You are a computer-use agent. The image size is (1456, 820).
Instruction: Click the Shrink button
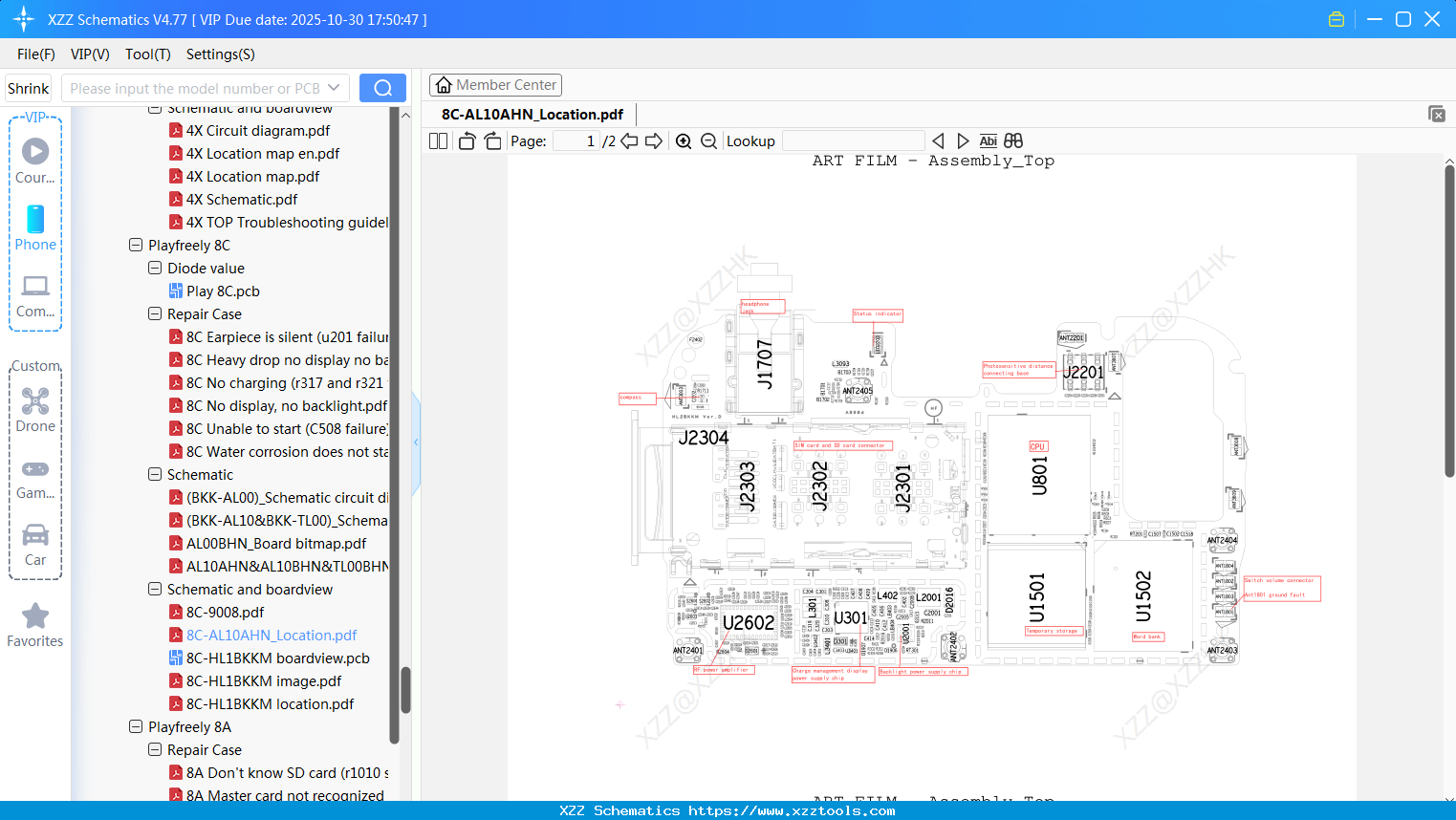coord(29,88)
